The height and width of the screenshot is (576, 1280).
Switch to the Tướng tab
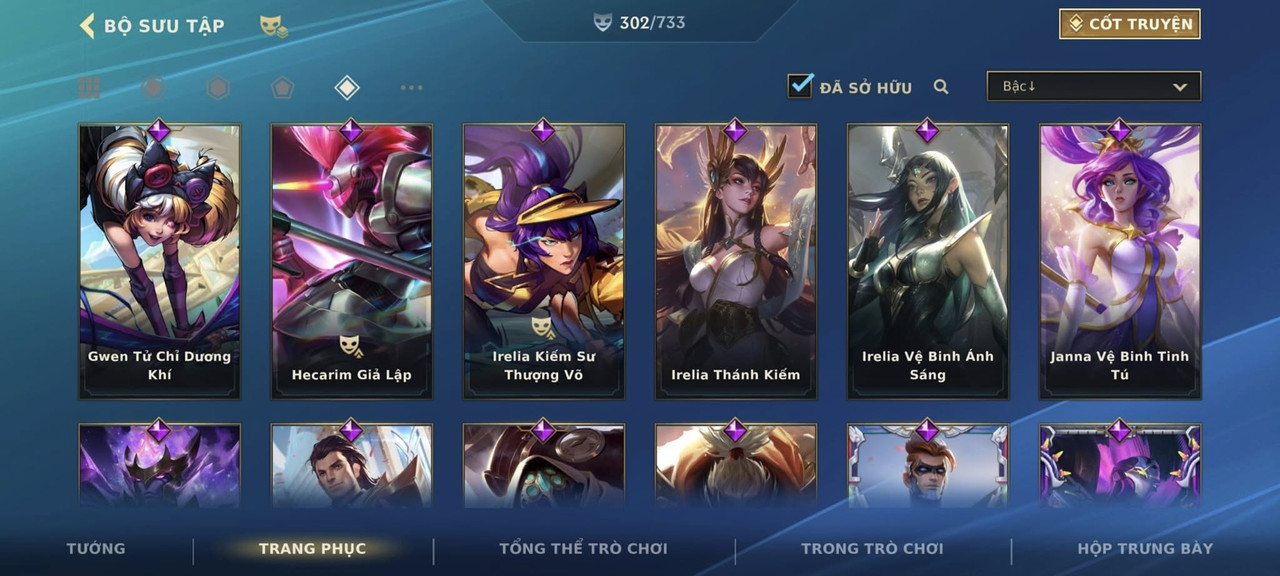point(96,548)
